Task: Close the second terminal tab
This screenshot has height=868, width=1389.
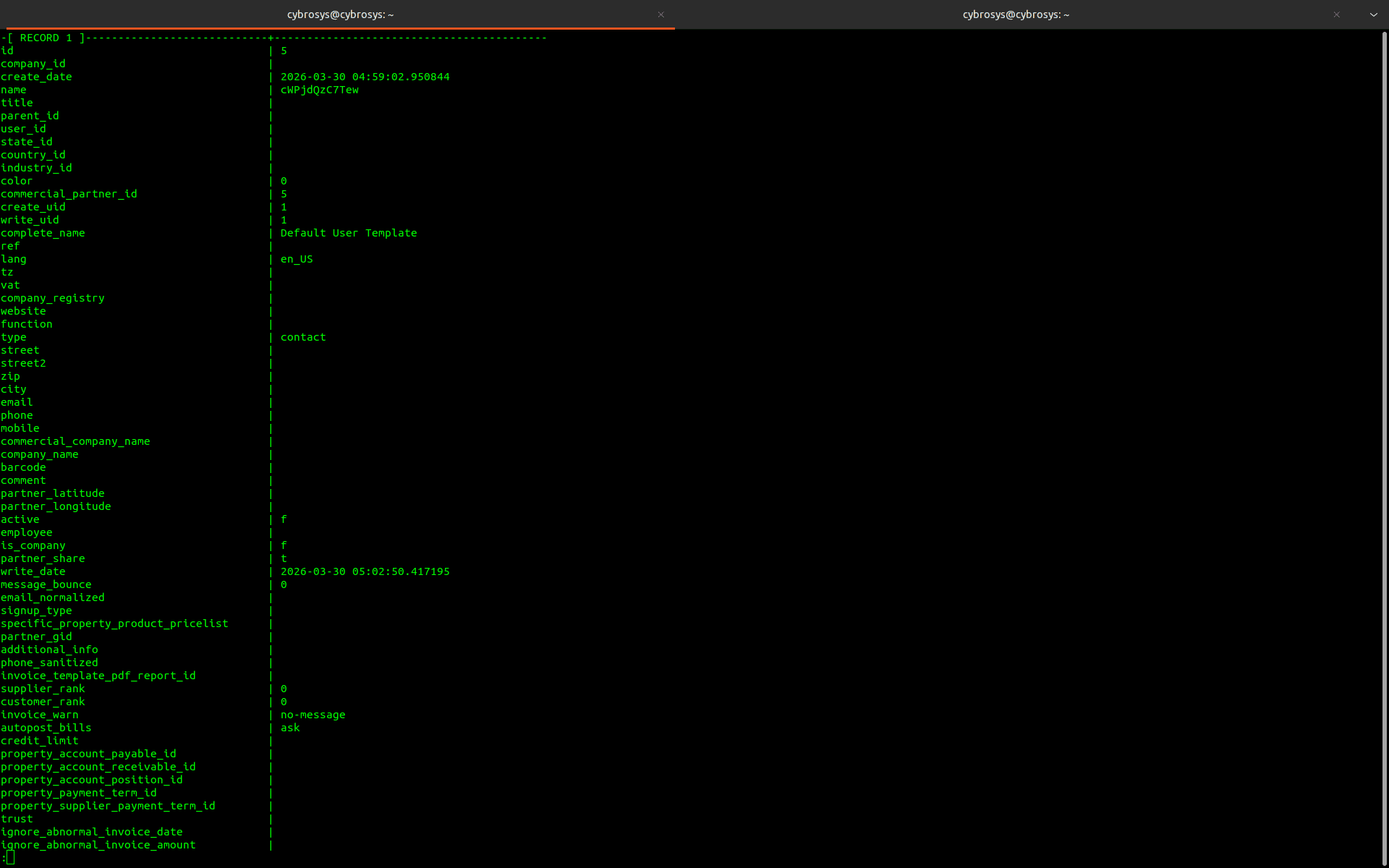Action: 1336,14
